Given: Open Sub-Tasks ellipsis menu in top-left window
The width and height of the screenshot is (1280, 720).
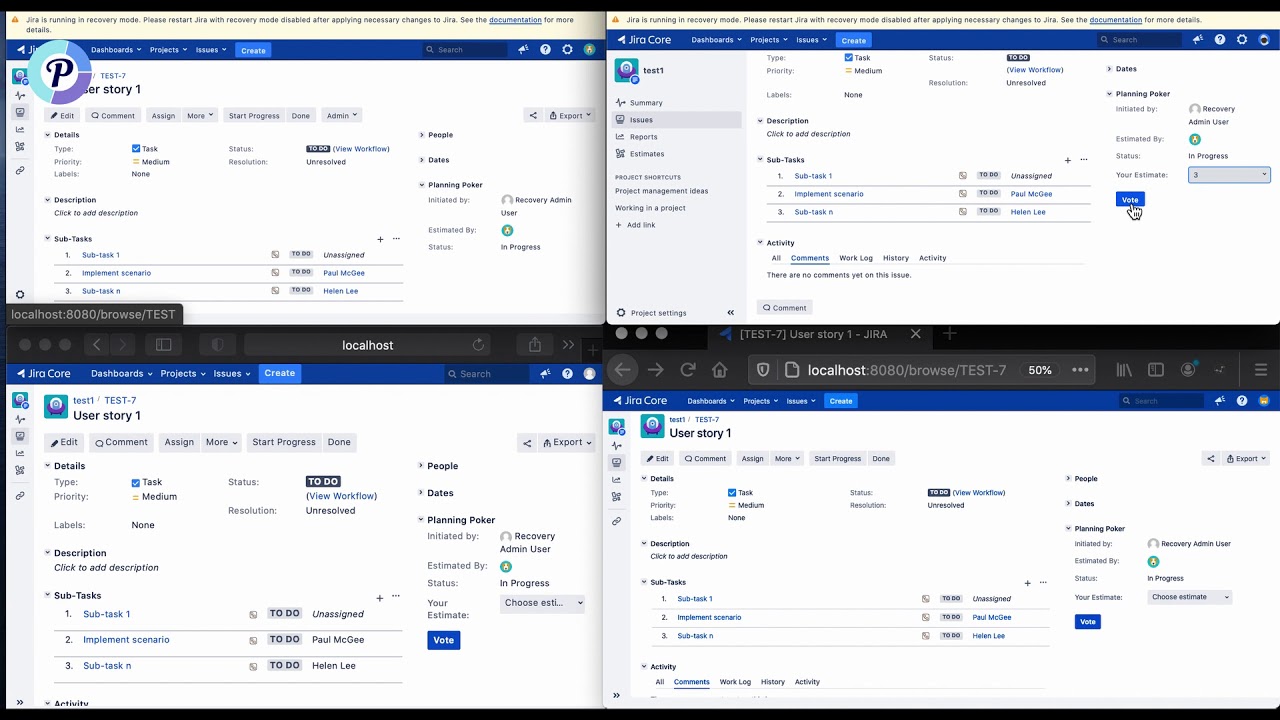Looking at the screenshot, I should (x=396, y=239).
